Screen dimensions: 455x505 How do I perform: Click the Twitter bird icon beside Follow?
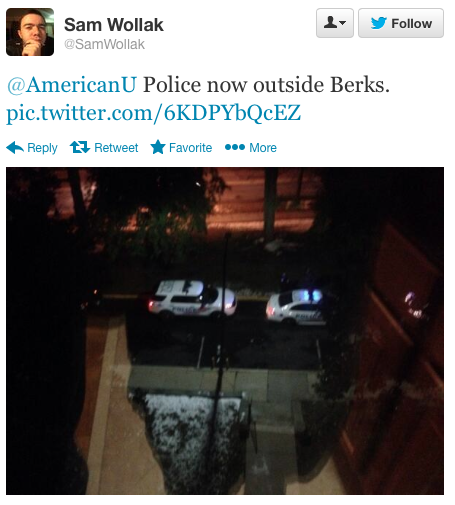point(379,23)
